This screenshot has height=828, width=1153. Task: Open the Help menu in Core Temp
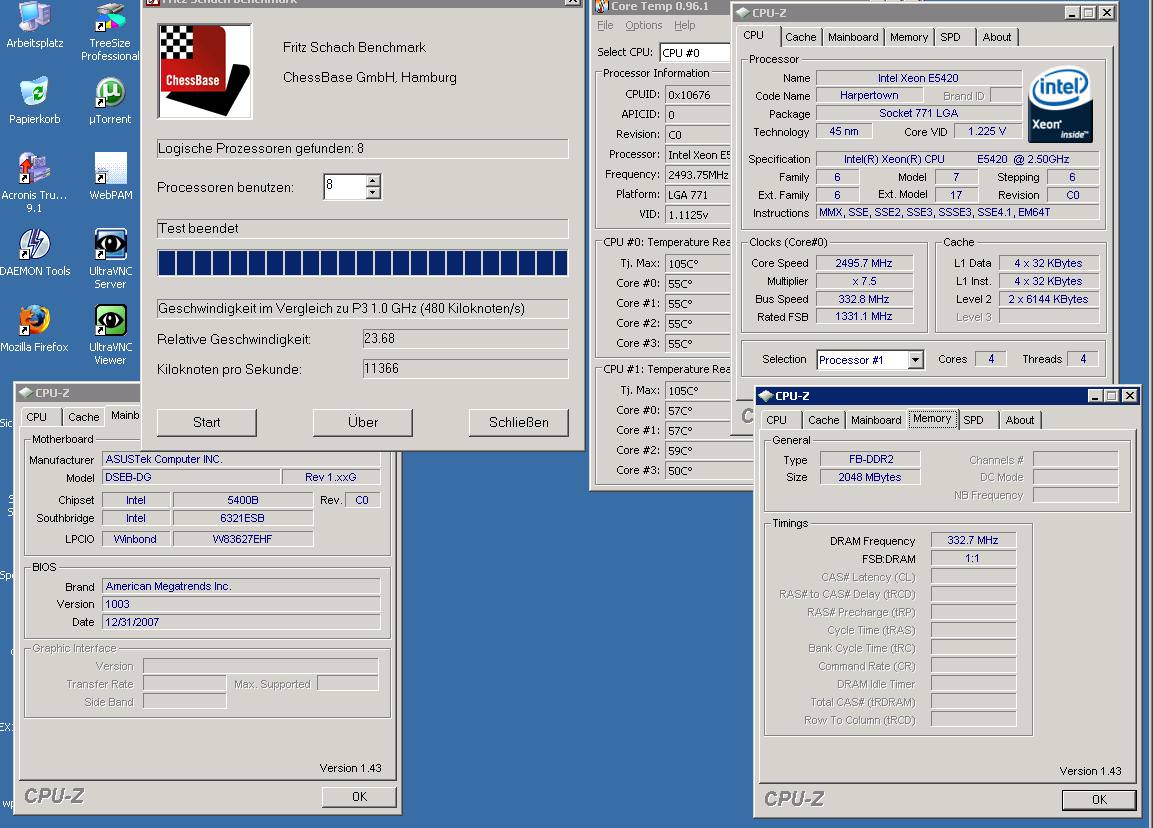[685, 25]
